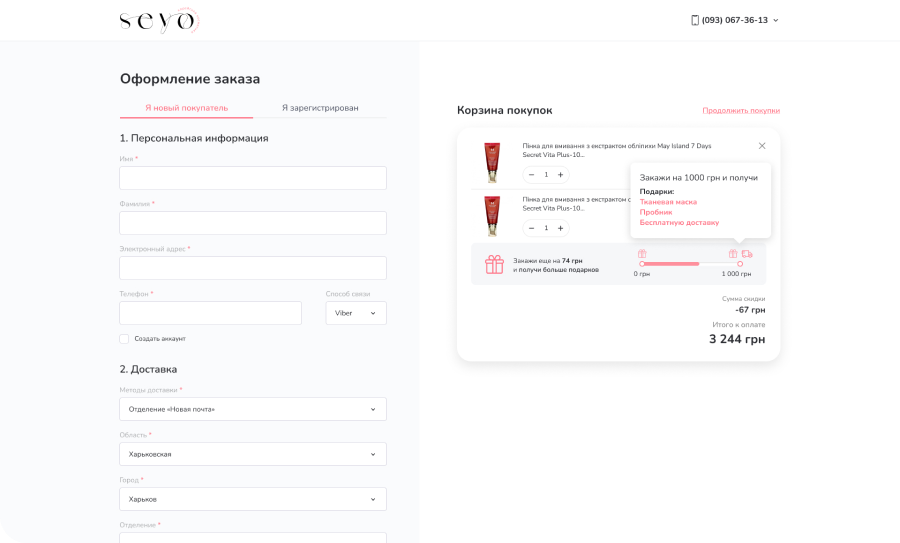
Task: Click the first product title text
Action: [x=616, y=150]
